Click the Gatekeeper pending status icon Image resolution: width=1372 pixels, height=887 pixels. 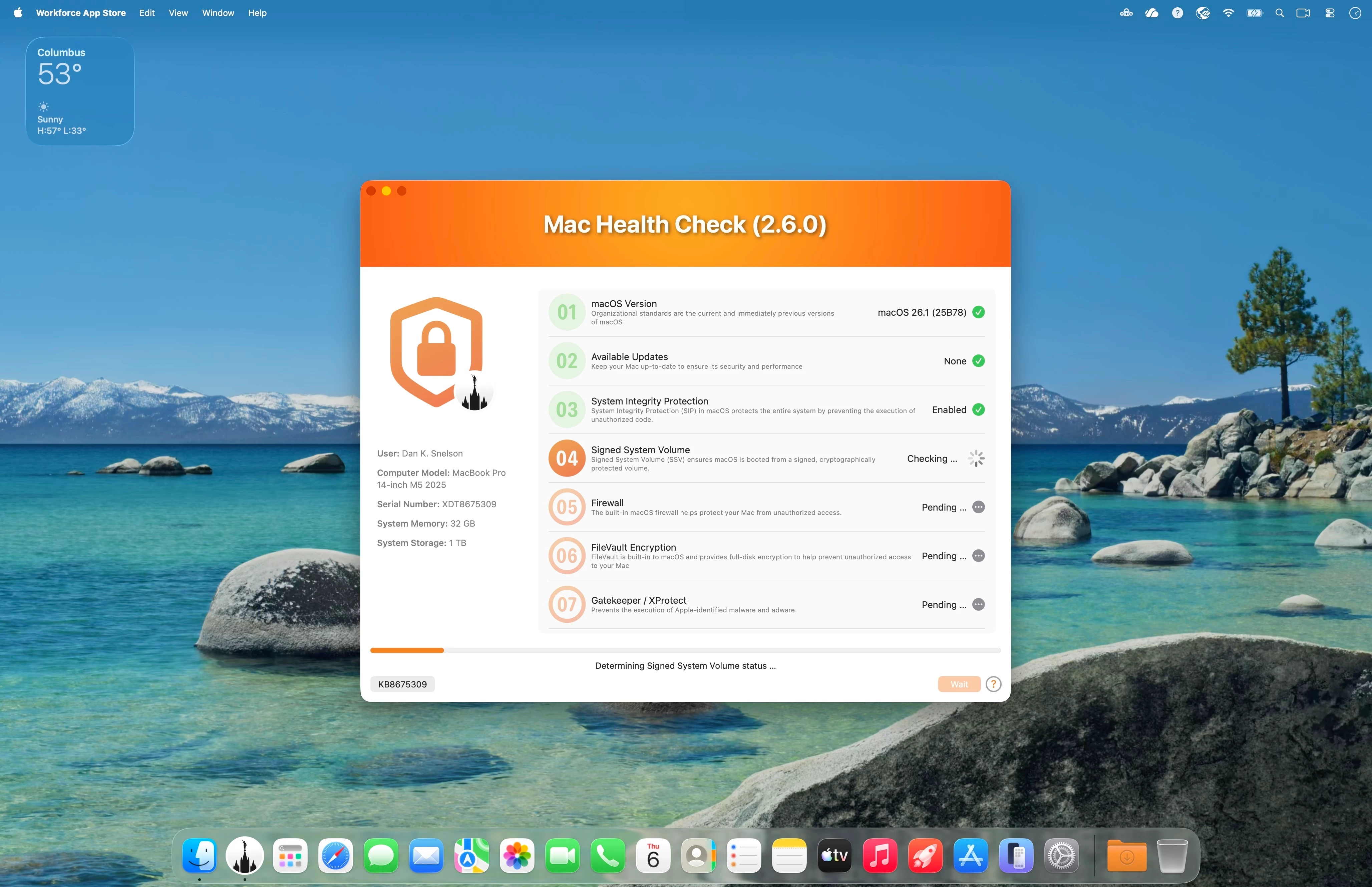tap(978, 604)
